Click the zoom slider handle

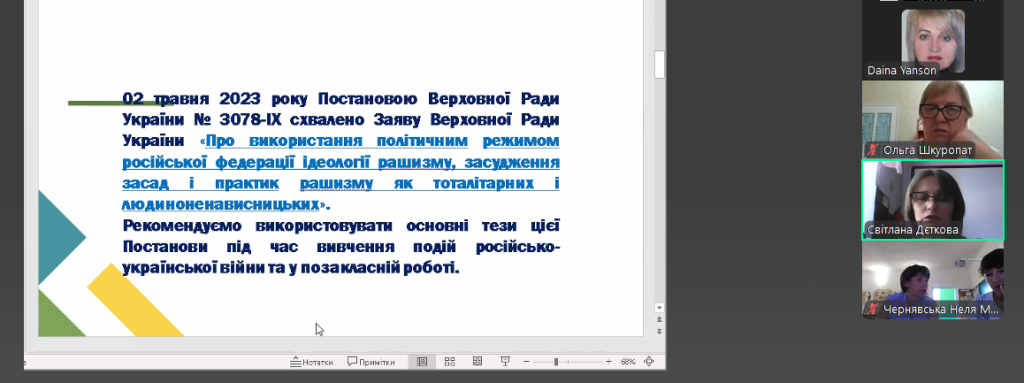click(556, 361)
